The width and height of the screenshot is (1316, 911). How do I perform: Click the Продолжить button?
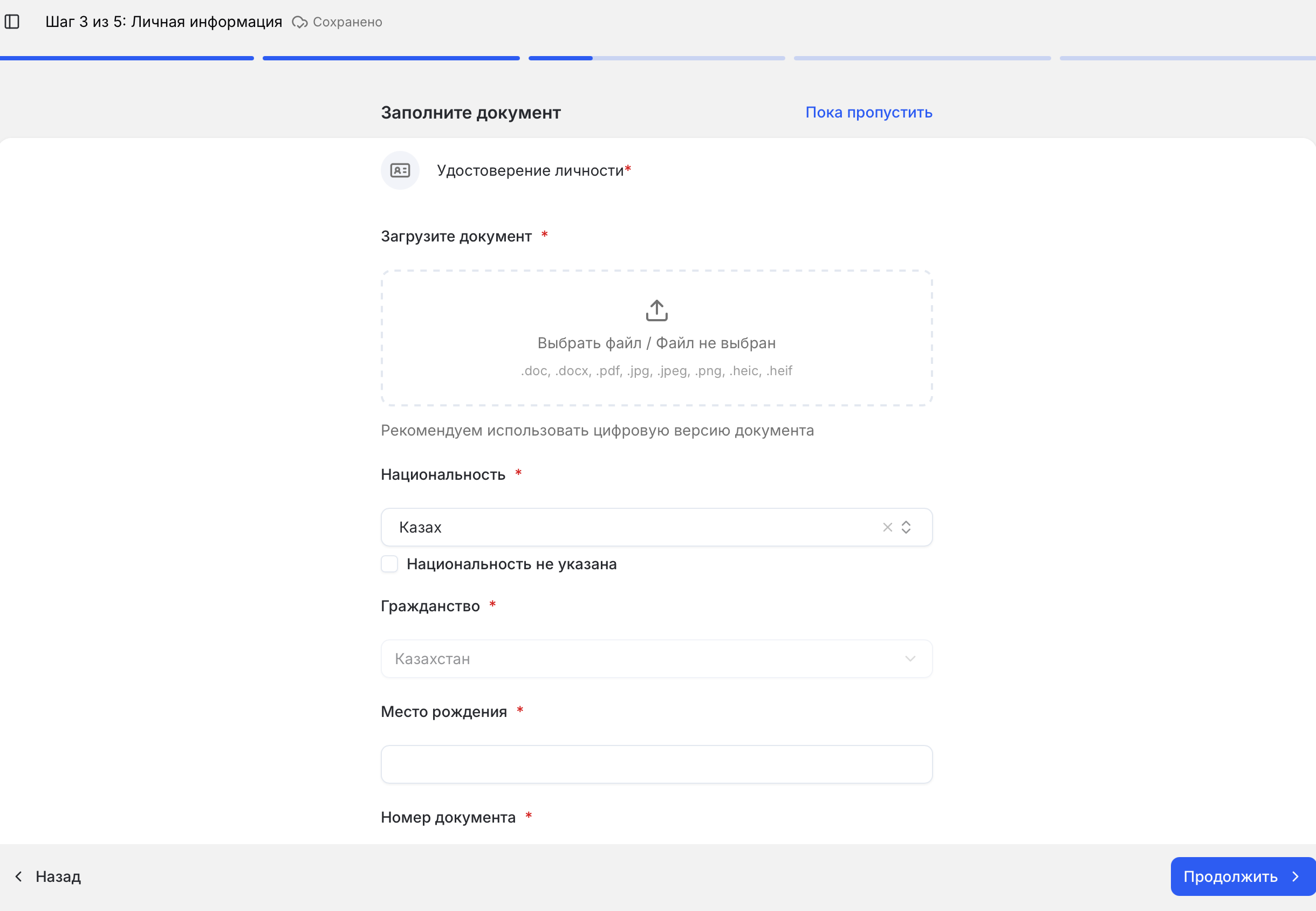[1243, 876]
